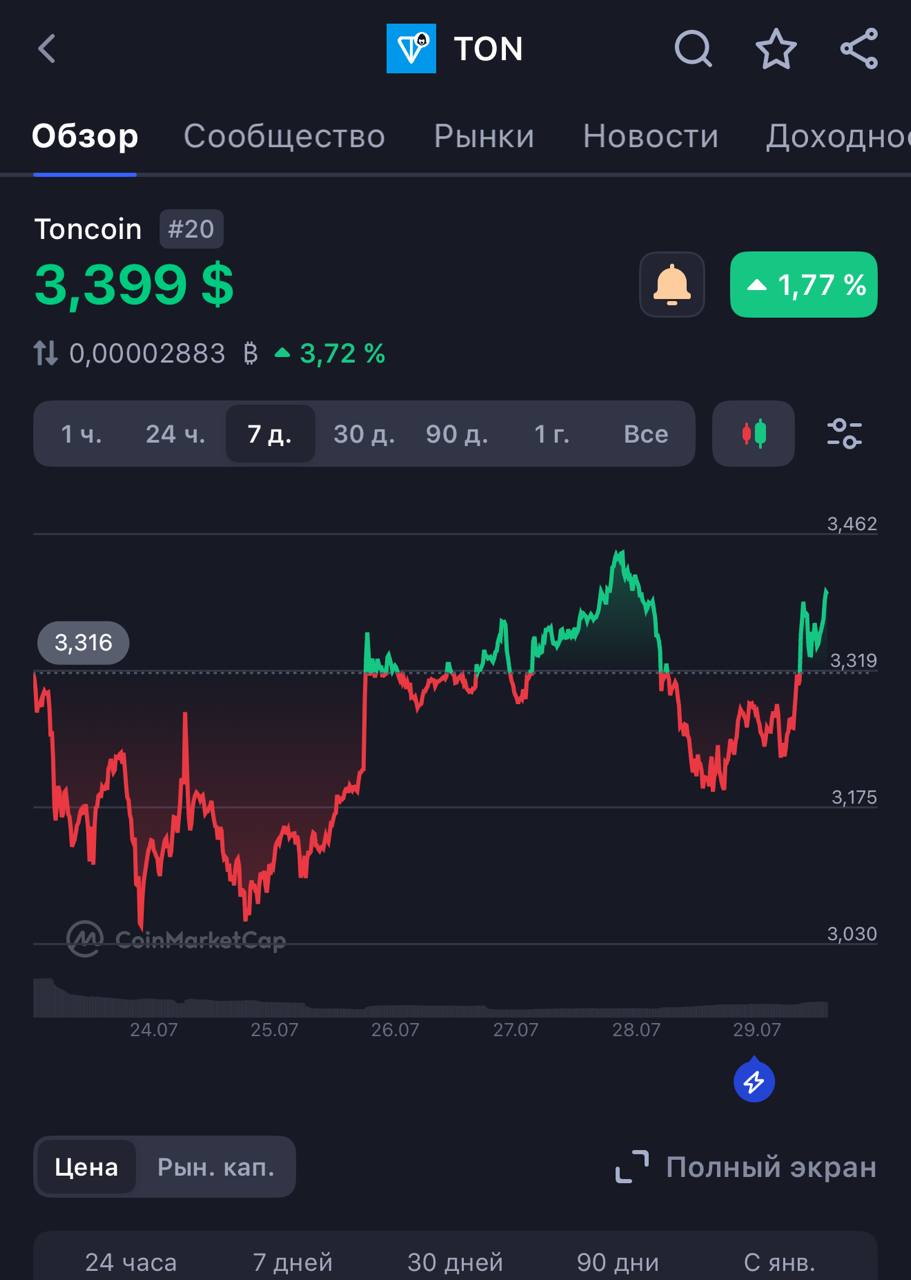Open search with the magnifier icon
911x1280 pixels.
point(693,48)
